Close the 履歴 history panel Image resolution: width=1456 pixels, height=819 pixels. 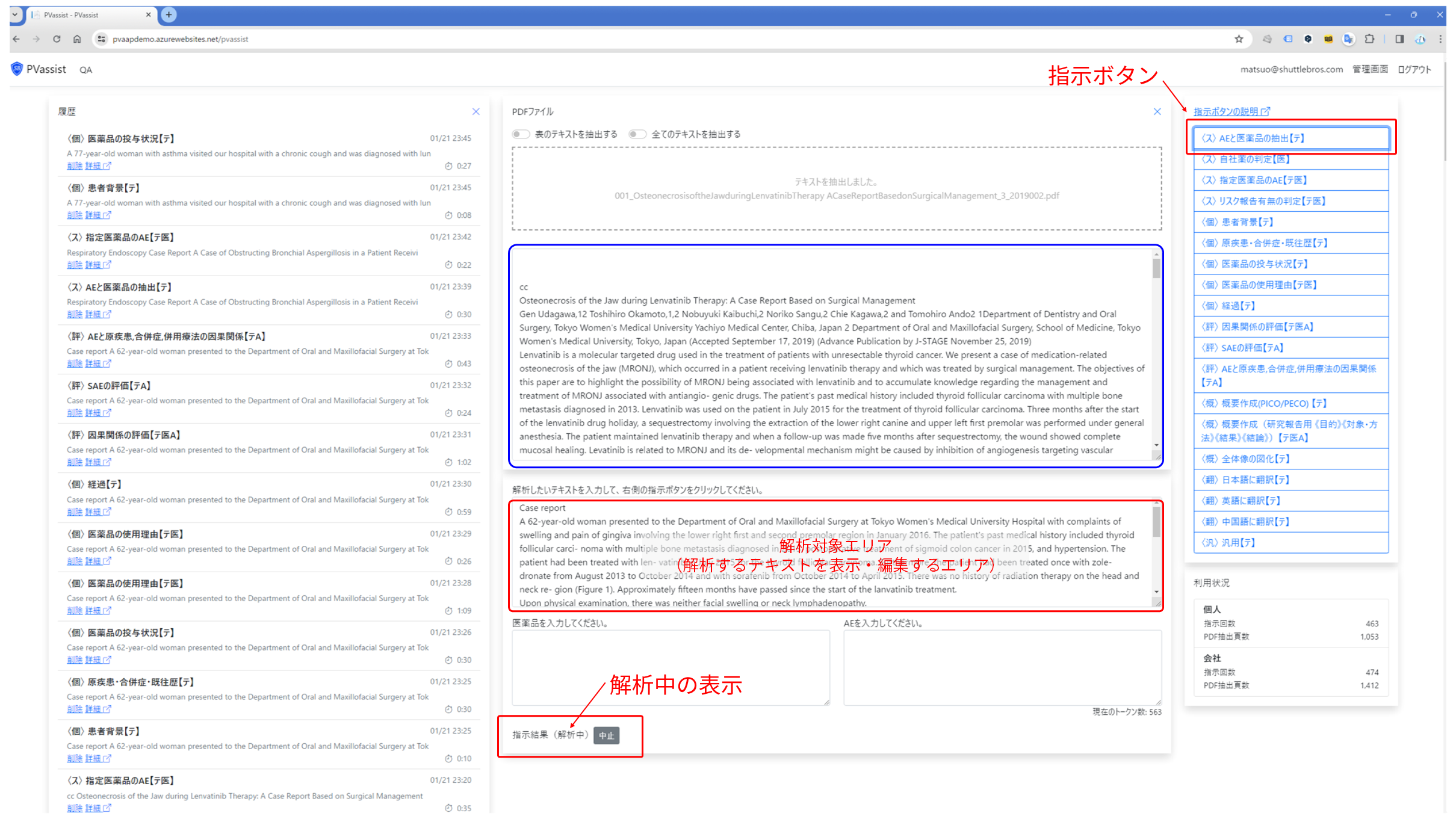(476, 112)
